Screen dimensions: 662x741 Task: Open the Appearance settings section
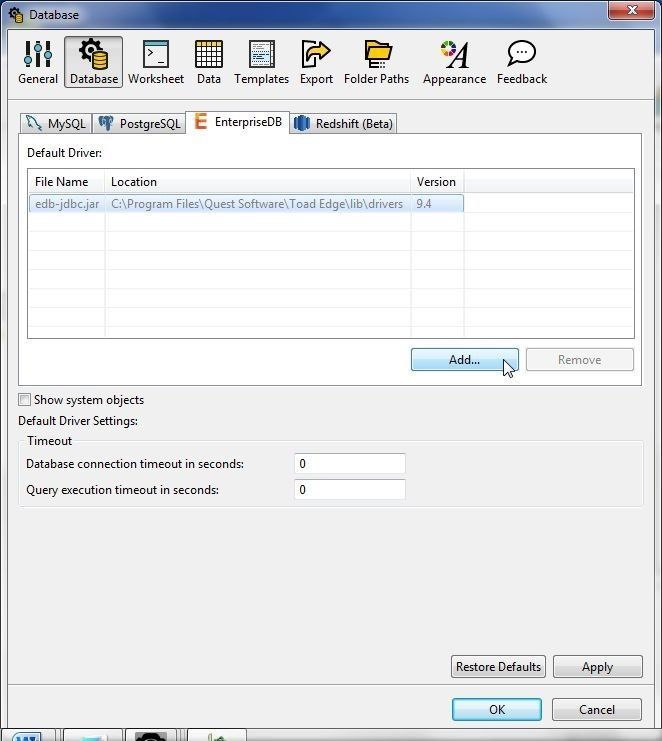(x=454, y=62)
